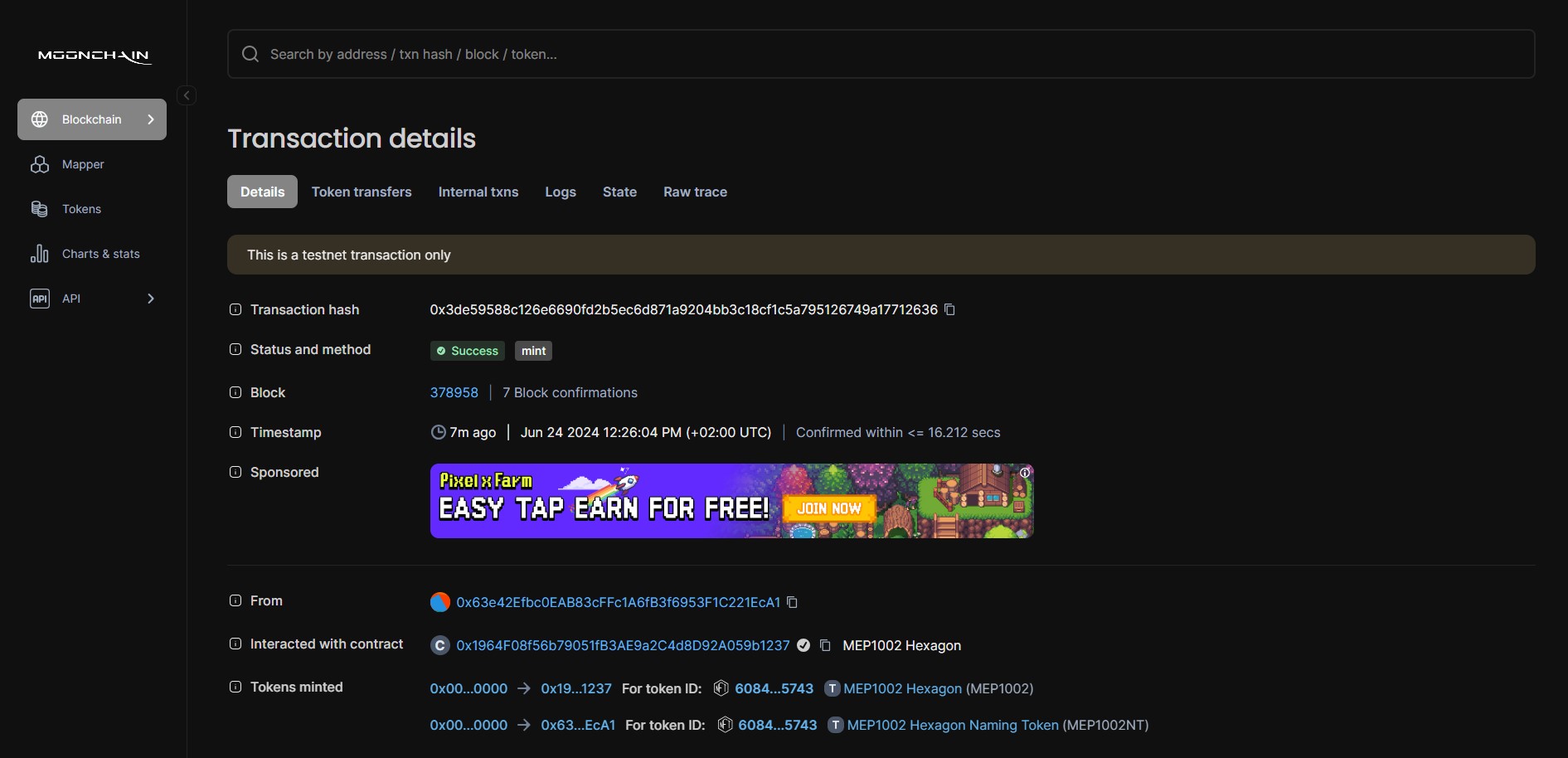This screenshot has height=758, width=1568.
Task: Click the info icon beside Sponsored
Action: coord(235,472)
